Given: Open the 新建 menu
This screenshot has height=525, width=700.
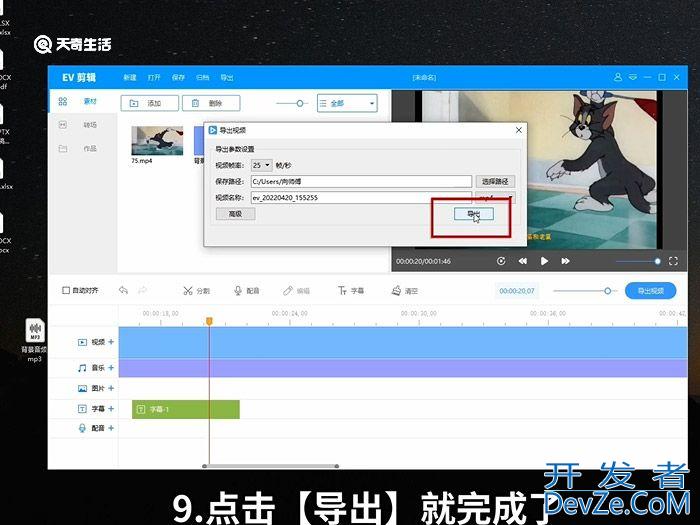Looking at the screenshot, I should [130, 78].
